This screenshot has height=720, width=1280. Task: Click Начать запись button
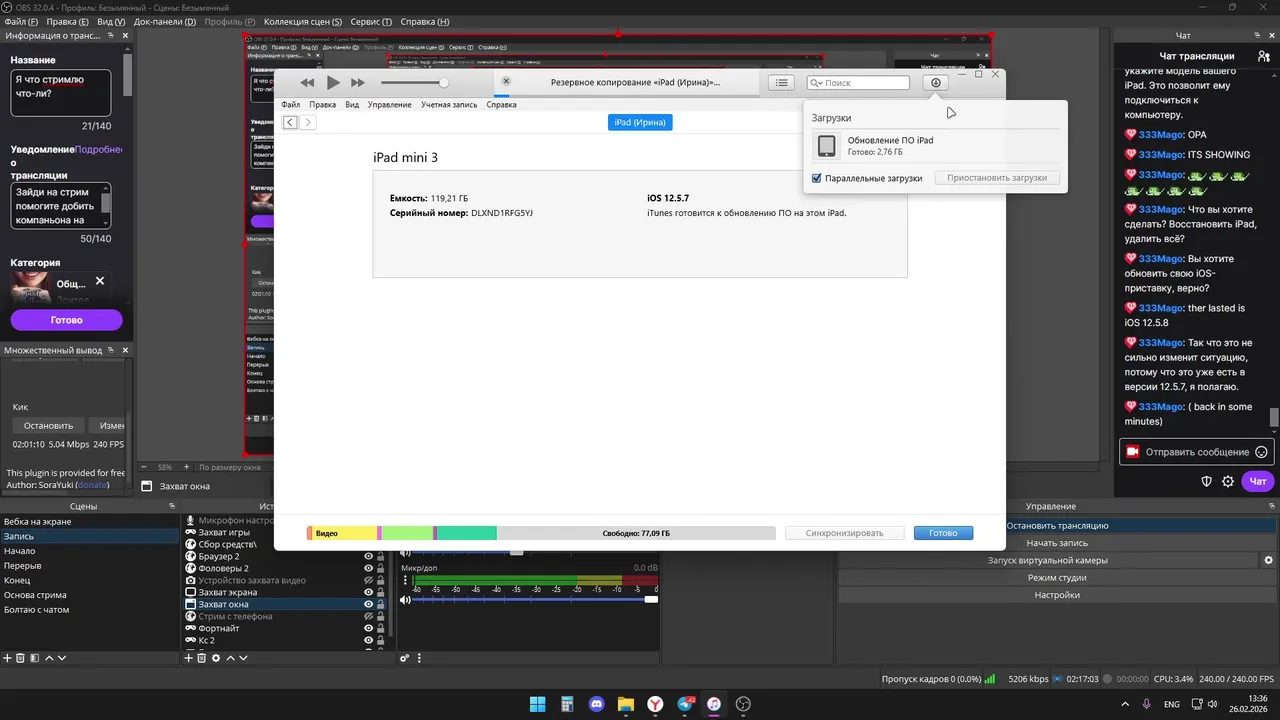click(x=1057, y=543)
